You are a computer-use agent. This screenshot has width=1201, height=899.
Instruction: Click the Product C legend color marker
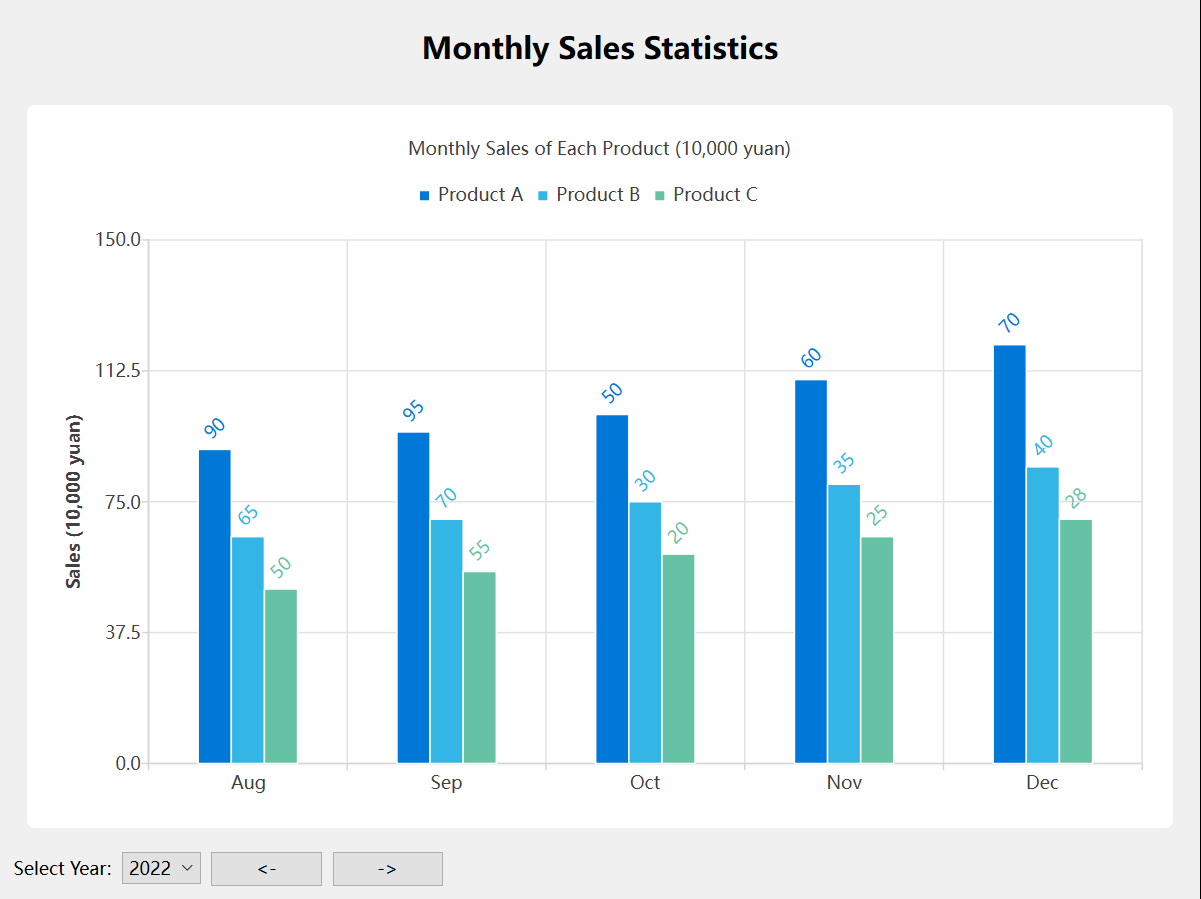click(660, 196)
